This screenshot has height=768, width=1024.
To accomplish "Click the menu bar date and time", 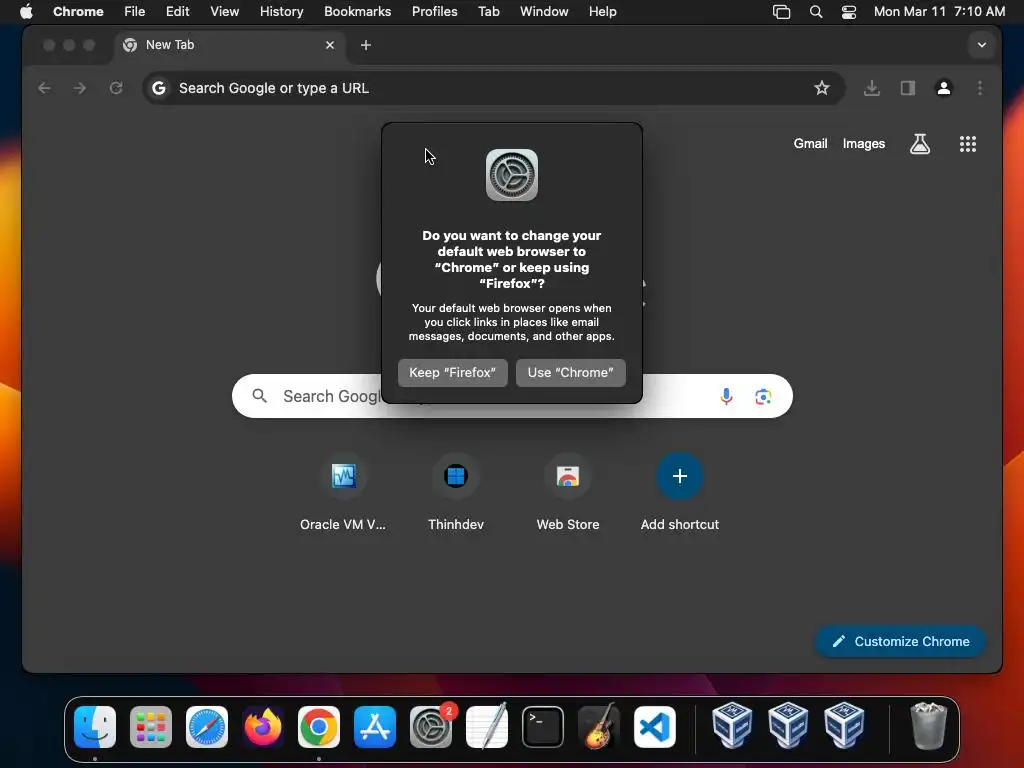I will 939,12.
